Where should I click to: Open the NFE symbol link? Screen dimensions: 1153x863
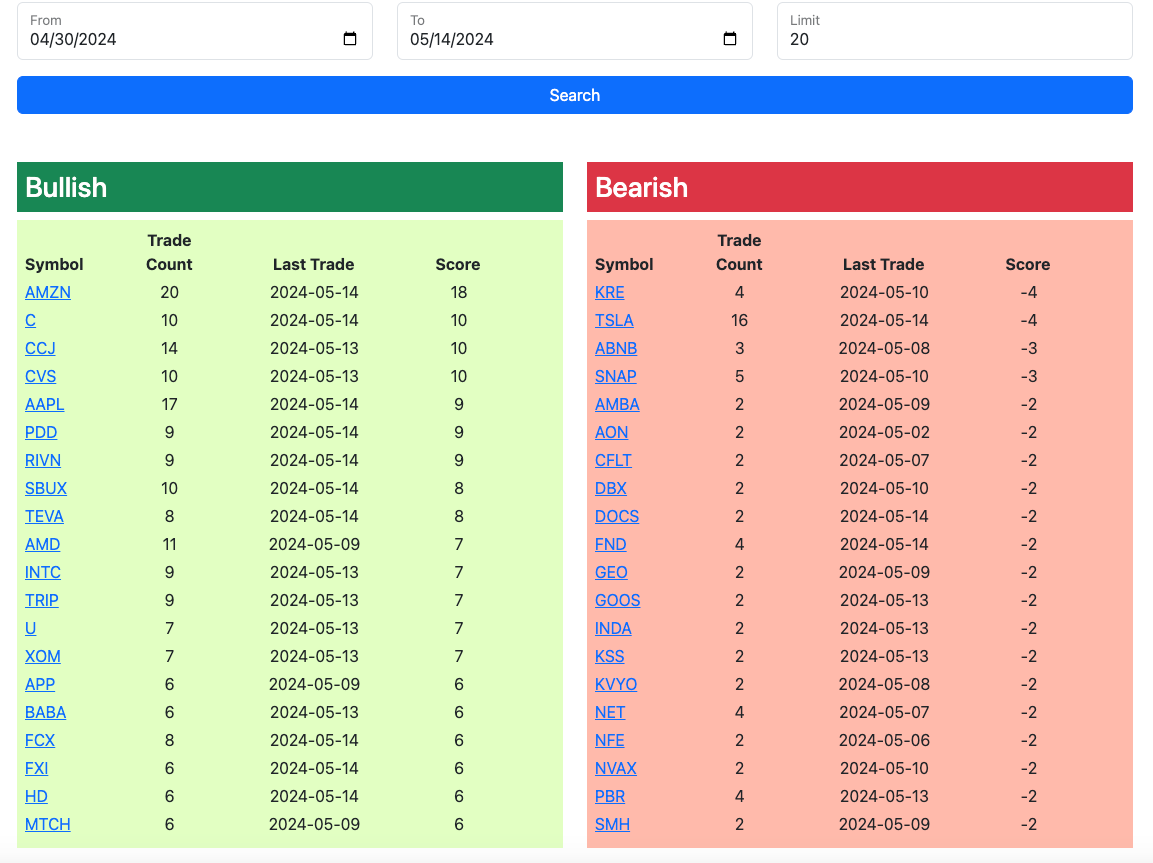click(610, 740)
